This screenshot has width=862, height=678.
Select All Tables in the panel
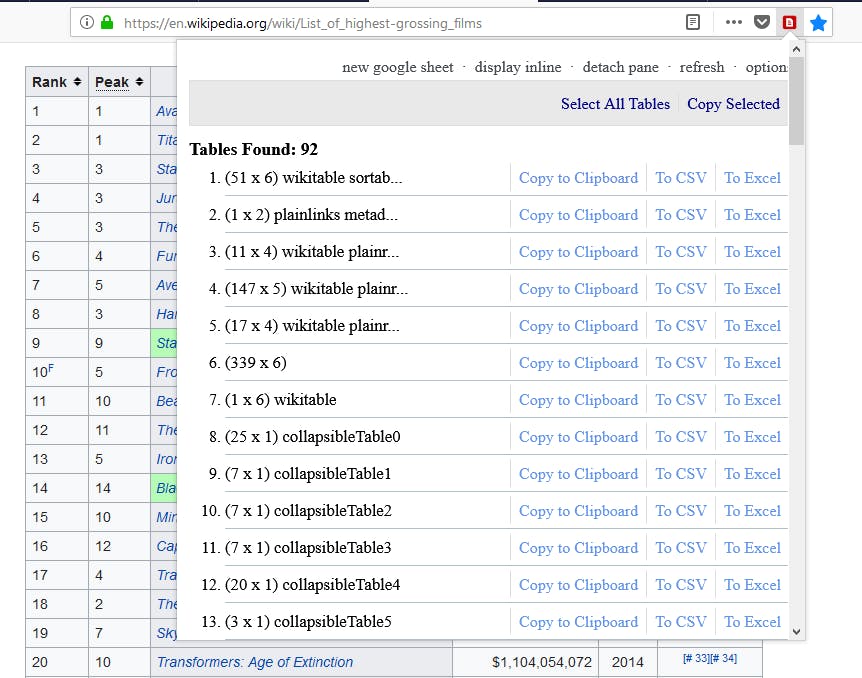point(615,104)
